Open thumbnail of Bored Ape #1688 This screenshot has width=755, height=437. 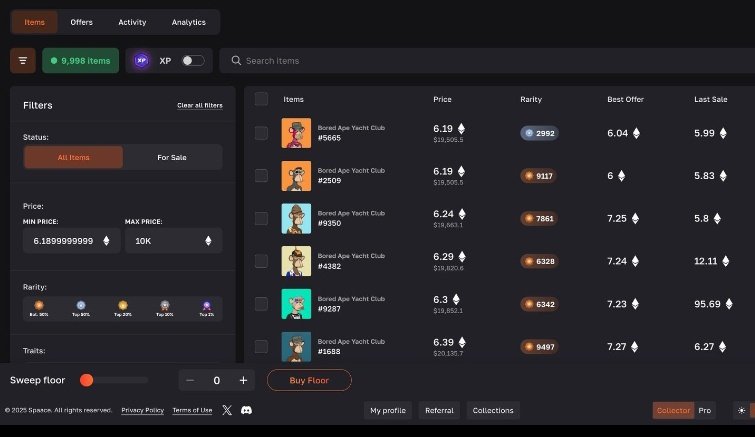click(296, 347)
